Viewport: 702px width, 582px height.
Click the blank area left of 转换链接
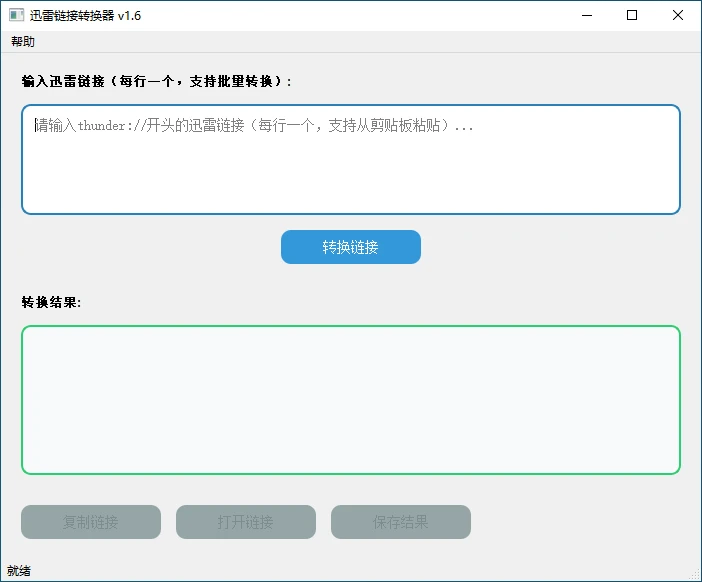[x=150, y=247]
